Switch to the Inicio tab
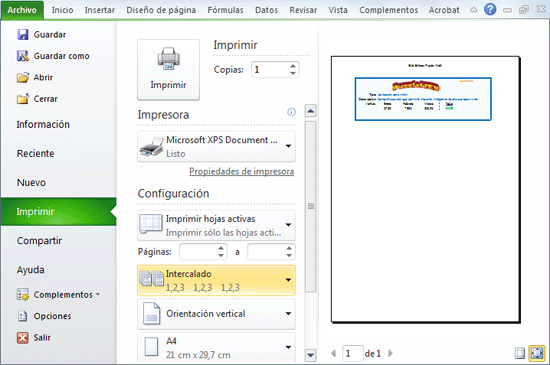 [62, 10]
